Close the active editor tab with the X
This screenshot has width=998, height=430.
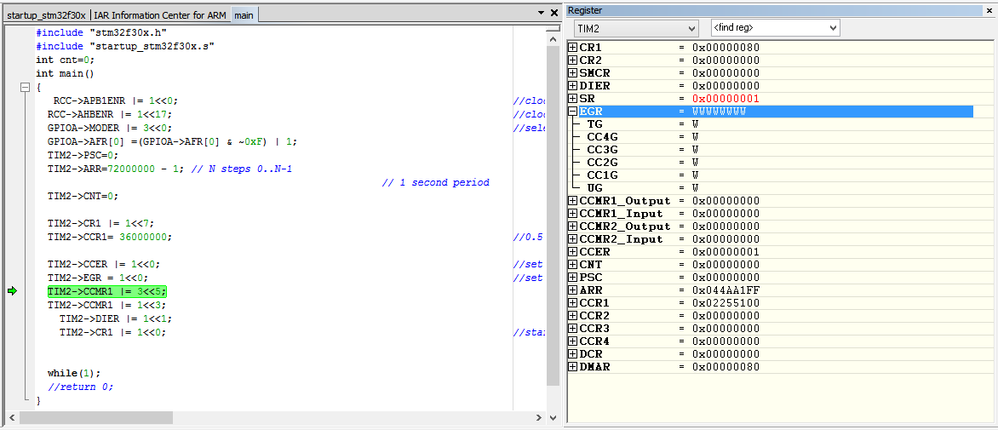point(553,13)
